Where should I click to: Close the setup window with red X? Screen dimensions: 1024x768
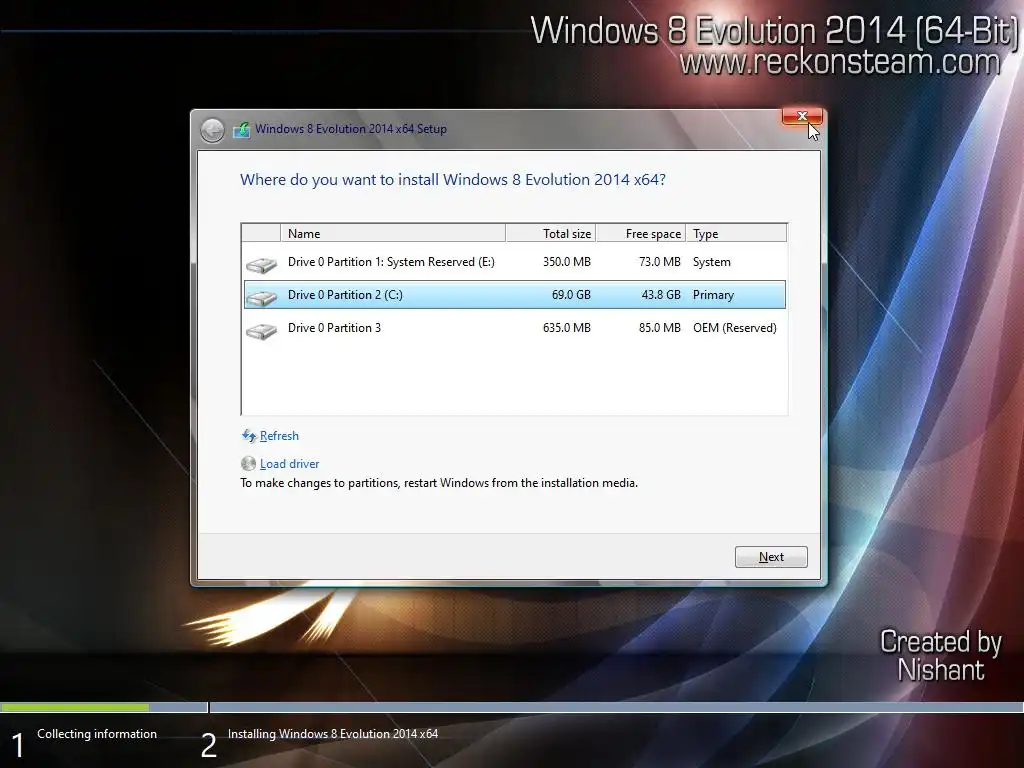tap(802, 116)
